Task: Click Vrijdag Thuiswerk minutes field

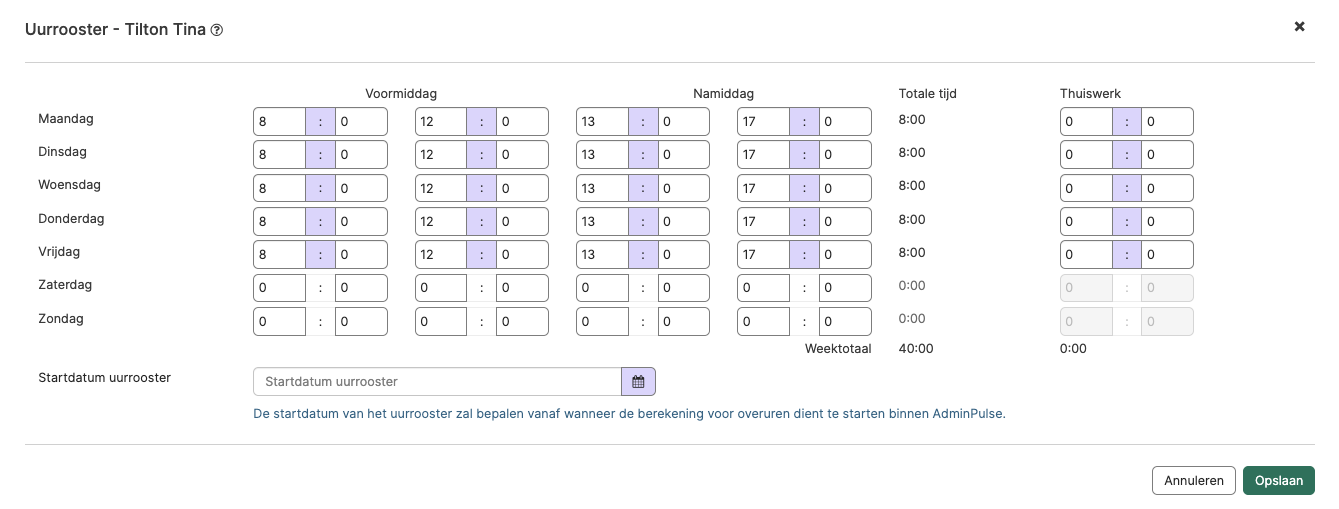Action: tap(1168, 254)
